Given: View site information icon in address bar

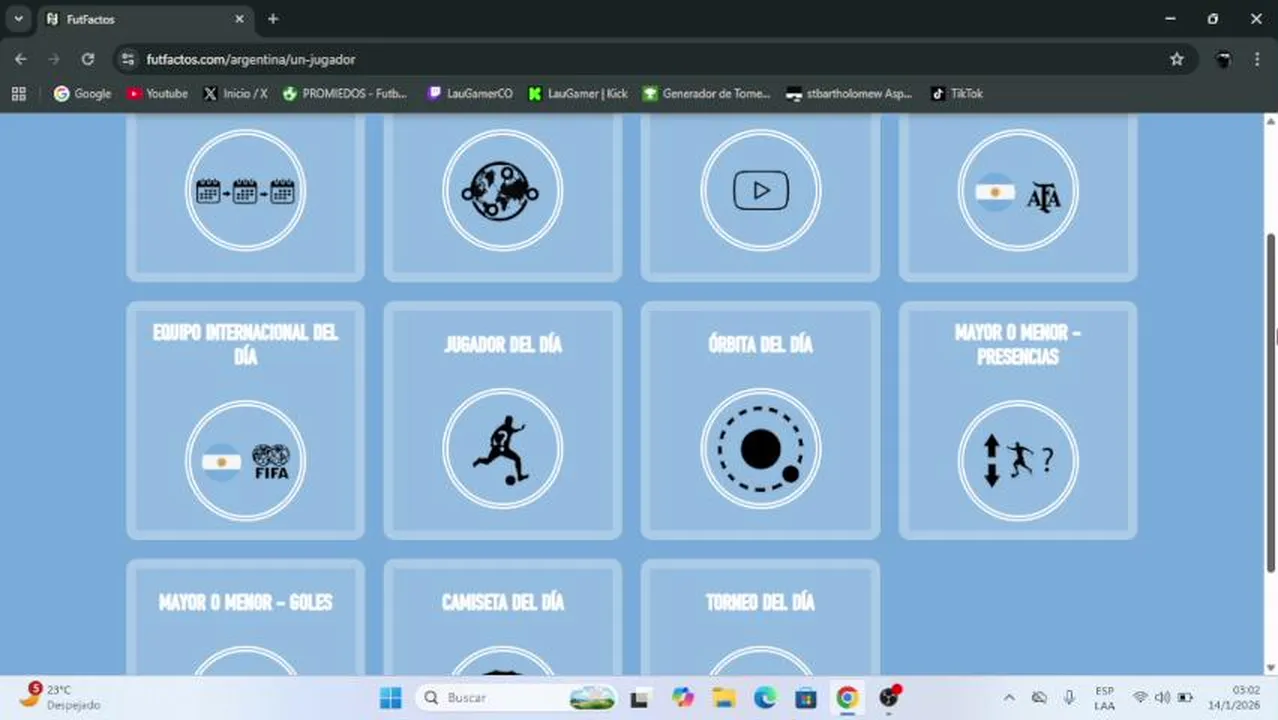Looking at the screenshot, I should (127, 59).
